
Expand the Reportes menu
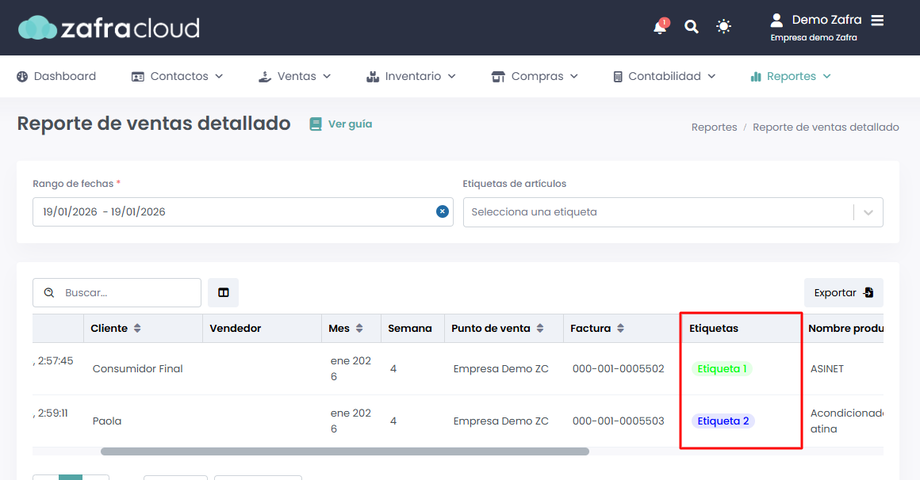pyautogui.click(x=791, y=76)
